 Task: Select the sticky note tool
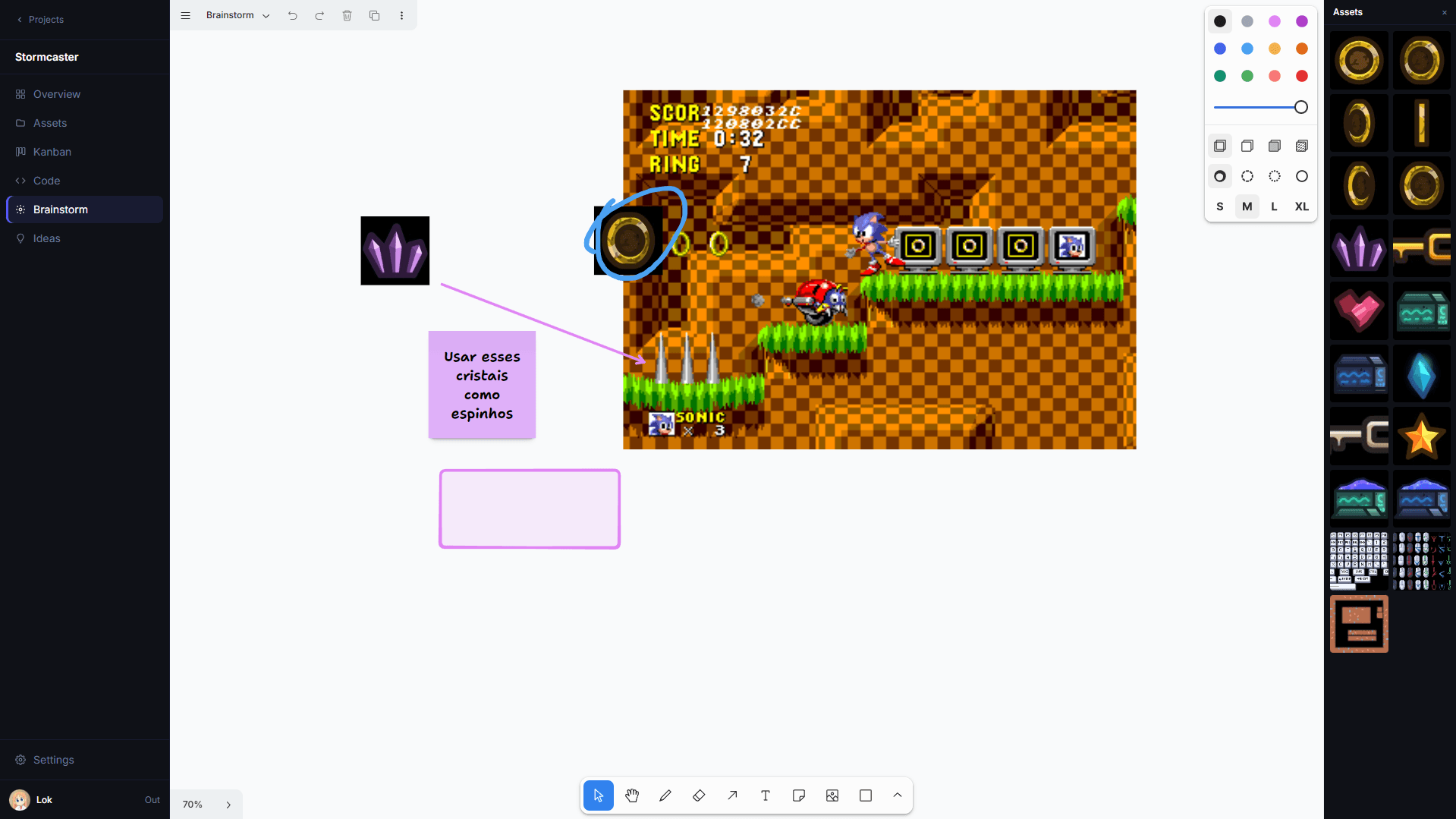pyautogui.click(x=799, y=795)
